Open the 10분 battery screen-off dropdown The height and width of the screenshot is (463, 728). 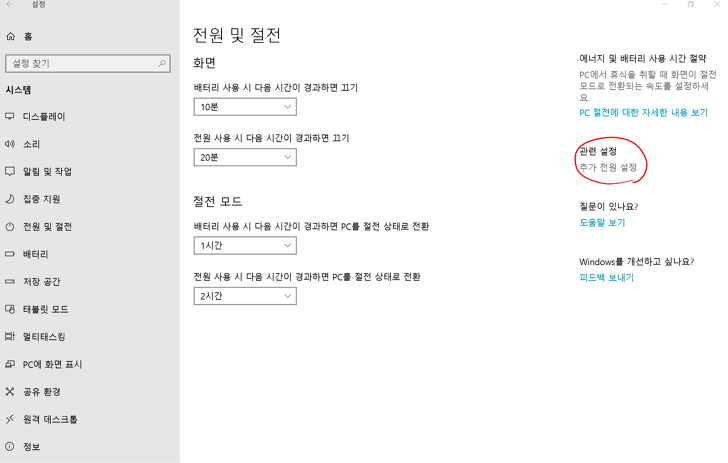(x=245, y=107)
